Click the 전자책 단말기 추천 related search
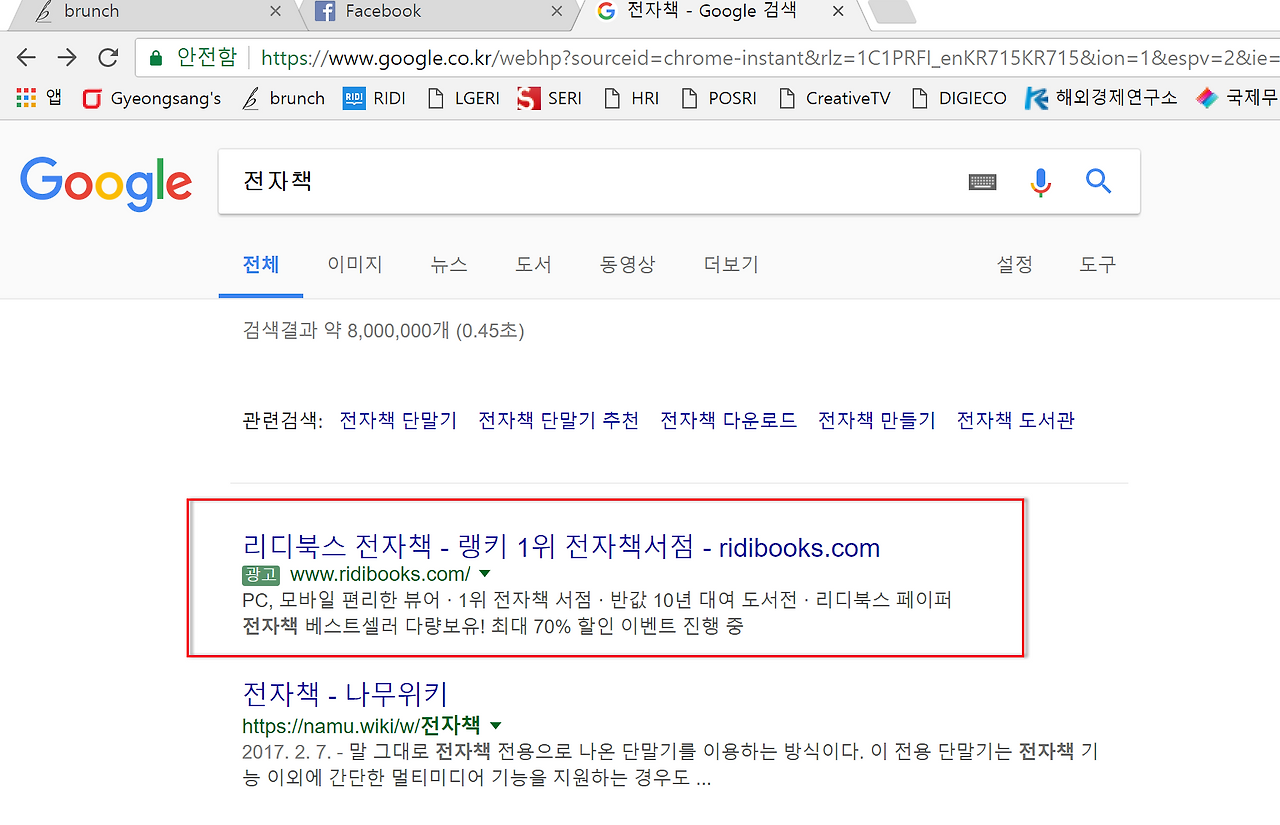Viewport: 1280px width, 825px height. [558, 420]
